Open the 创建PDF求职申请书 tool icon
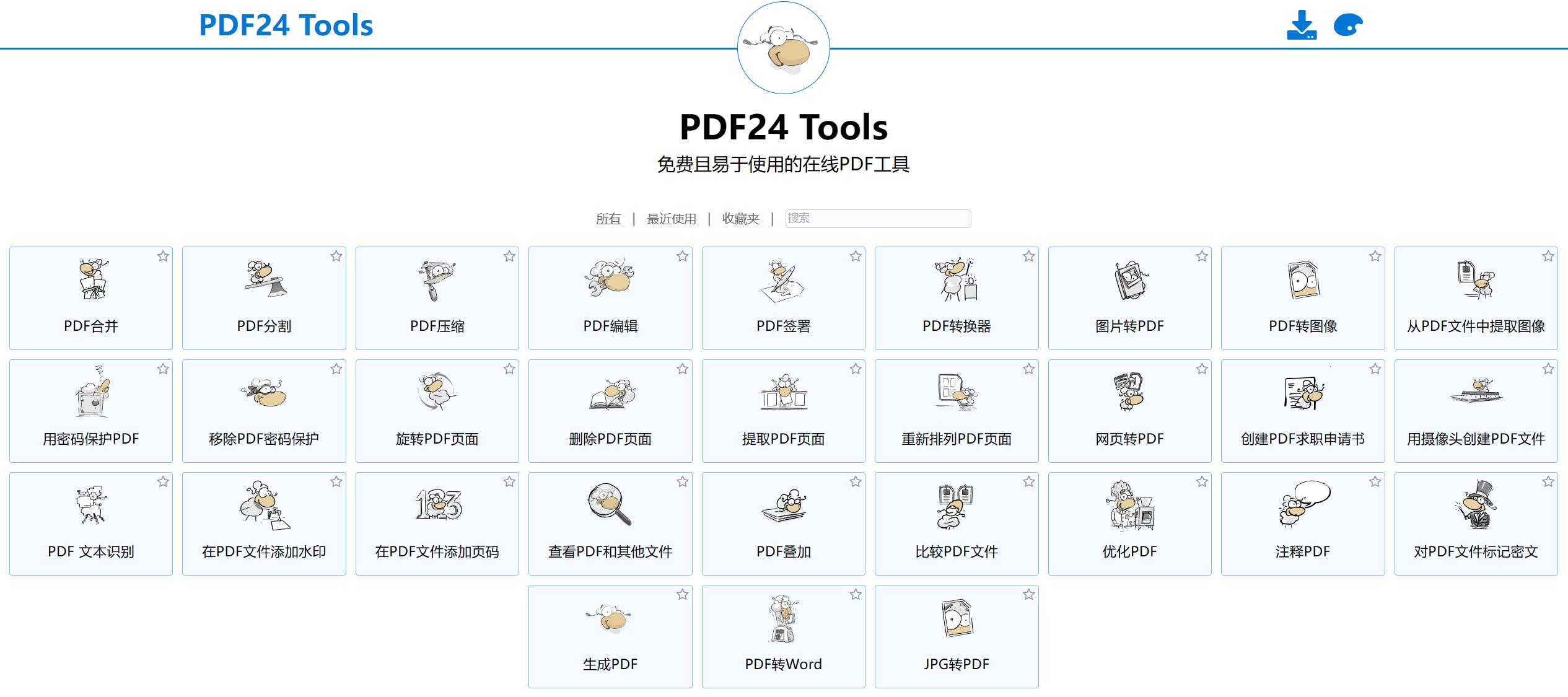The height and width of the screenshot is (697, 1568). 1303,393
